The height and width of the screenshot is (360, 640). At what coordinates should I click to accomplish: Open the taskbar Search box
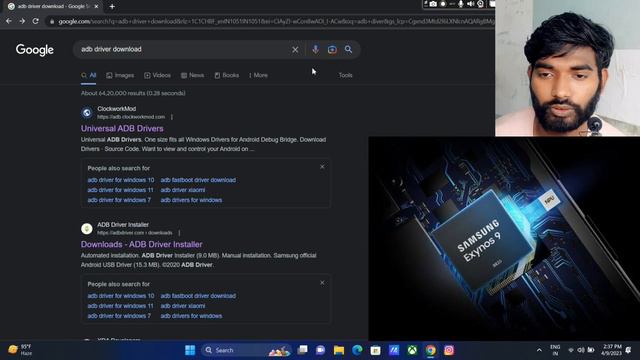(246, 350)
